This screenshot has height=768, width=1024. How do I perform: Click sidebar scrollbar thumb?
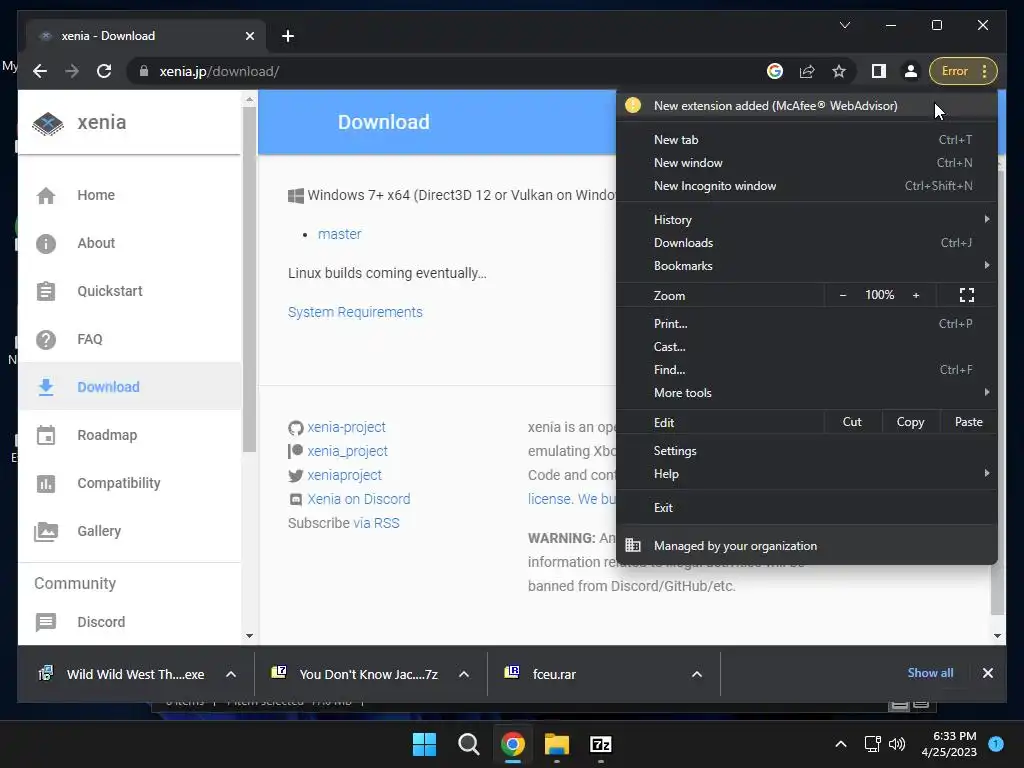pyautogui.click(x=249, y=280)
